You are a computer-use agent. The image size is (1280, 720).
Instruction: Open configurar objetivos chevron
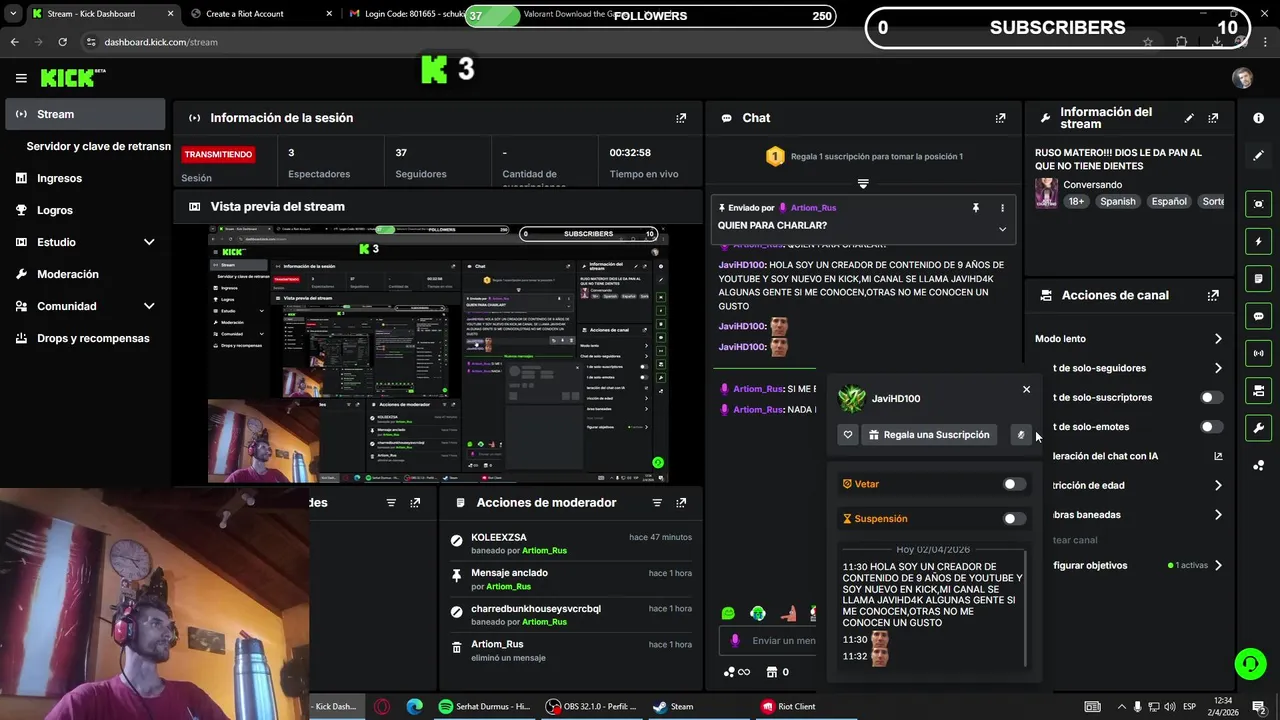(x=1218, y=565)
